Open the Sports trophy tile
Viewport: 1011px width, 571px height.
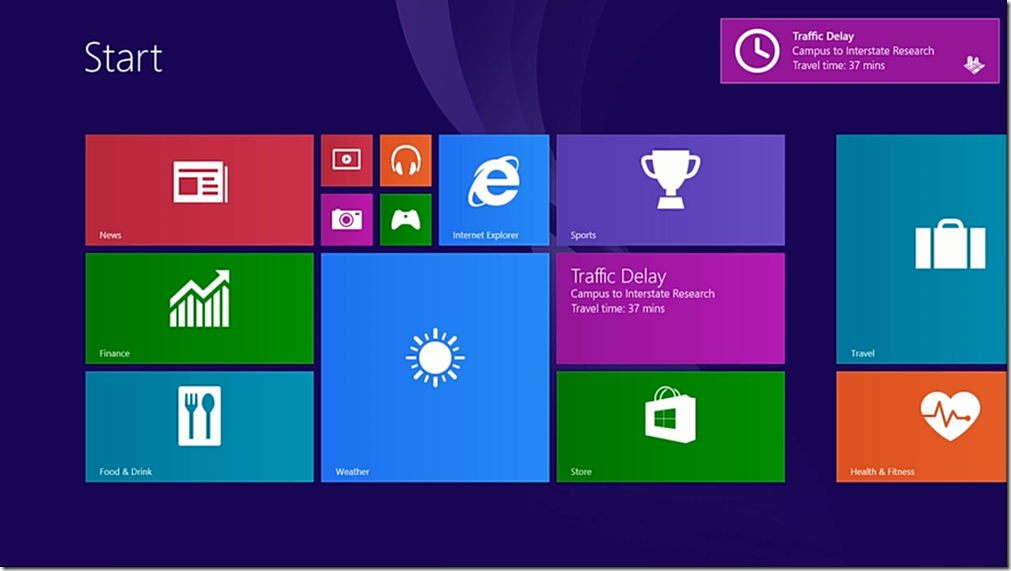pyautogui.click(x=670, y=190)
